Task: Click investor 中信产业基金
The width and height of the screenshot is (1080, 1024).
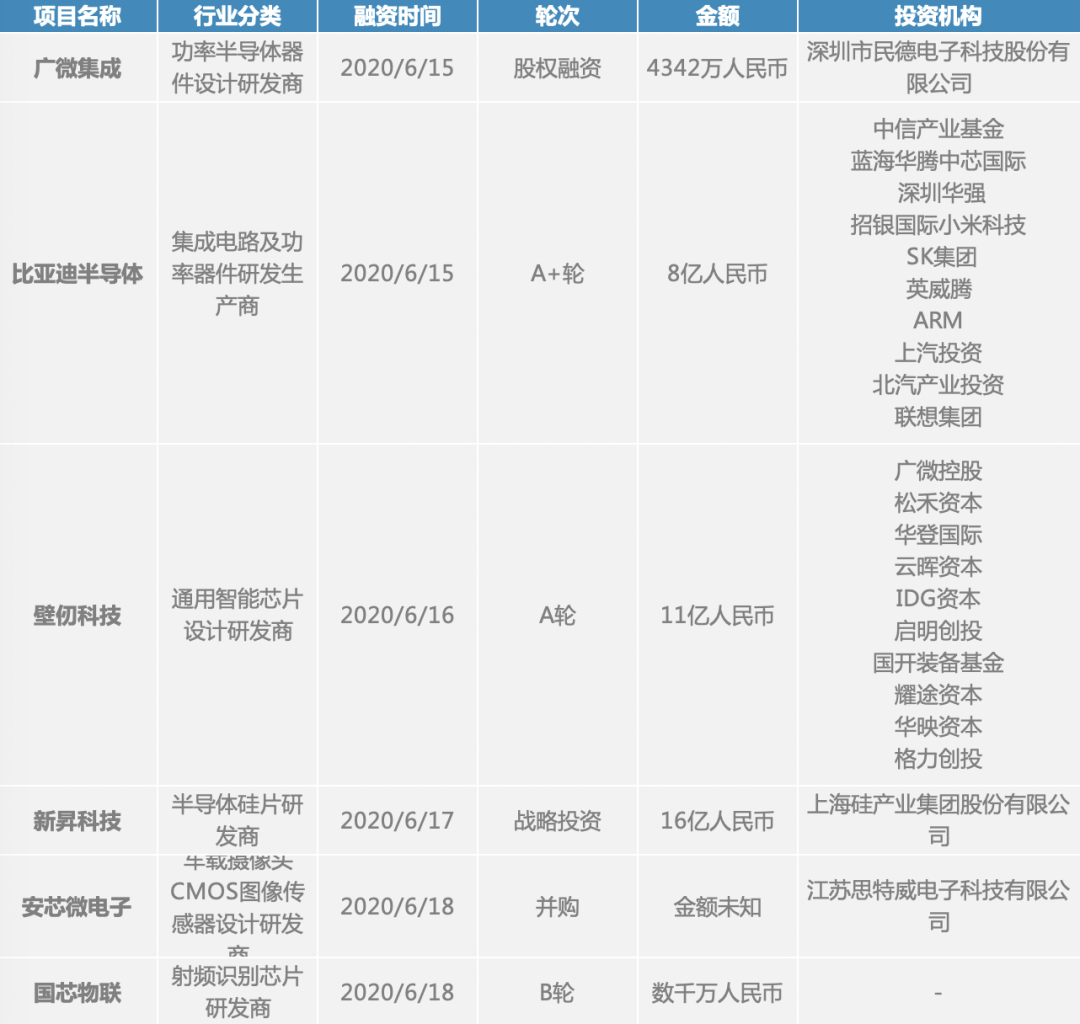Action: pyautogui.click(x=939, y=129)
